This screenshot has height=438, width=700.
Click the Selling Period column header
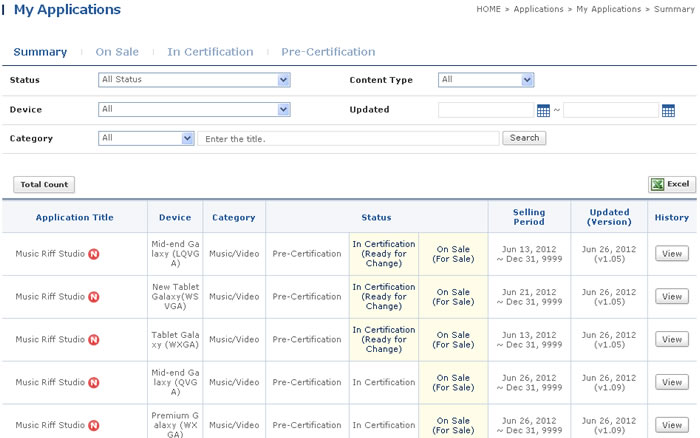pyautogui.click(x=529, y=217)
